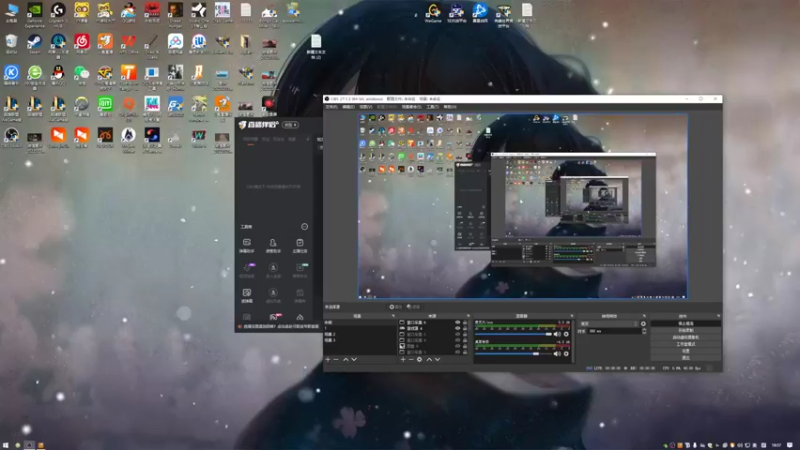Open the 工具(T) menu in OBS
The image size is (800, 450).
point(433,107)
